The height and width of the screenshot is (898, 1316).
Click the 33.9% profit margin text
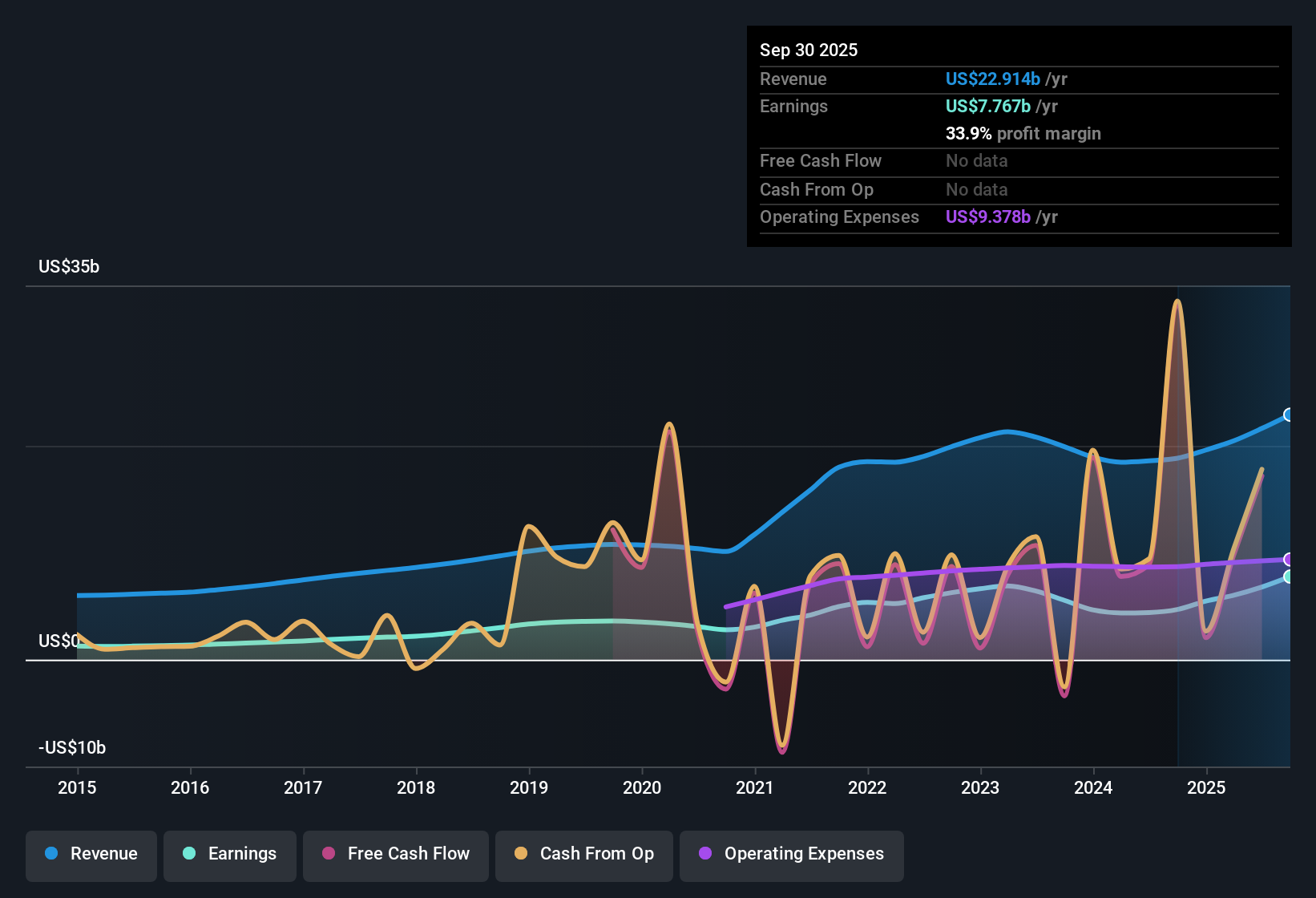[x=1023, y=134]
